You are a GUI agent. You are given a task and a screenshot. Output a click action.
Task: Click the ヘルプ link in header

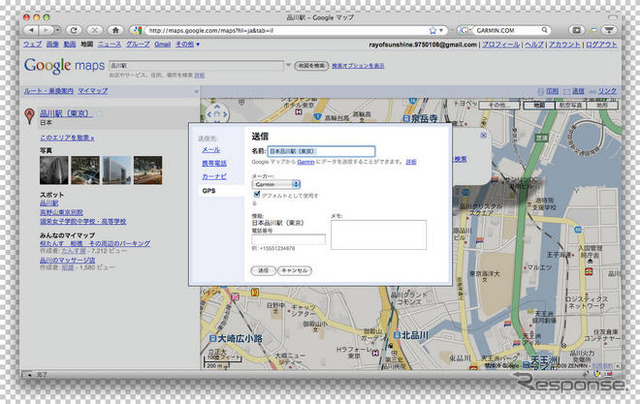pos(534,44)
